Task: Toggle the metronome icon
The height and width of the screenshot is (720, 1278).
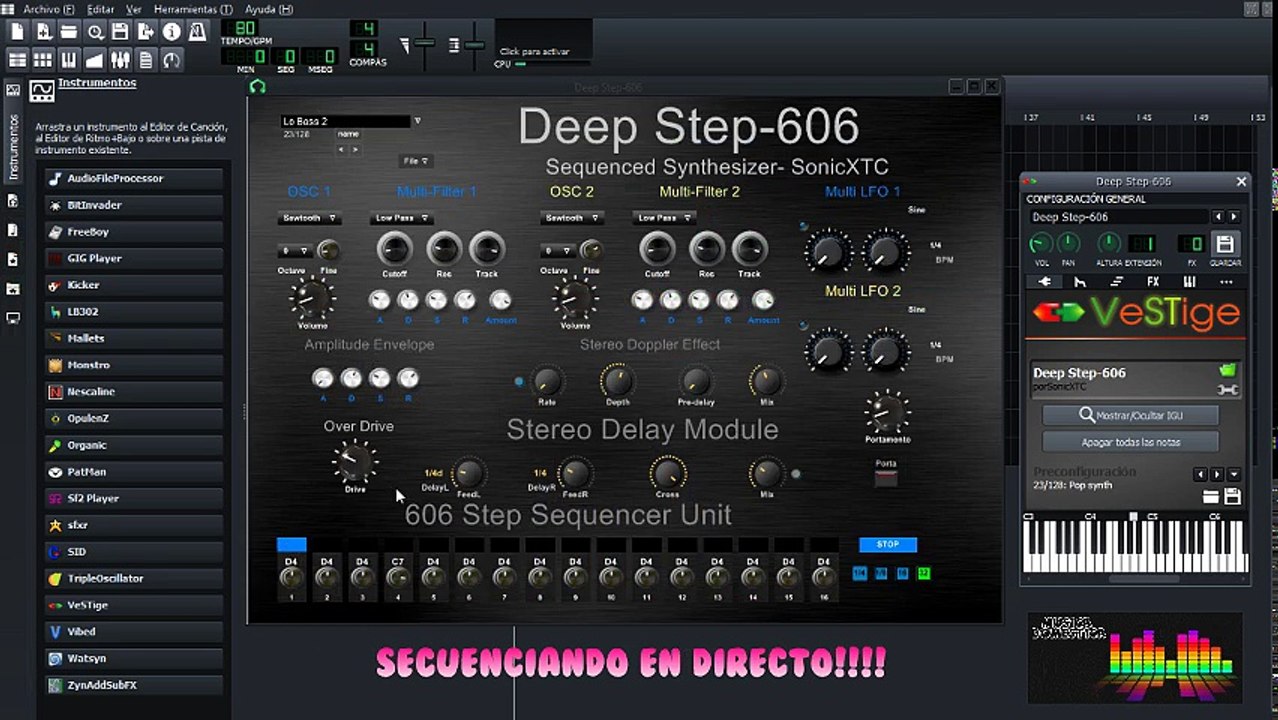Action: pyautogui.click(x=197, y=32)
